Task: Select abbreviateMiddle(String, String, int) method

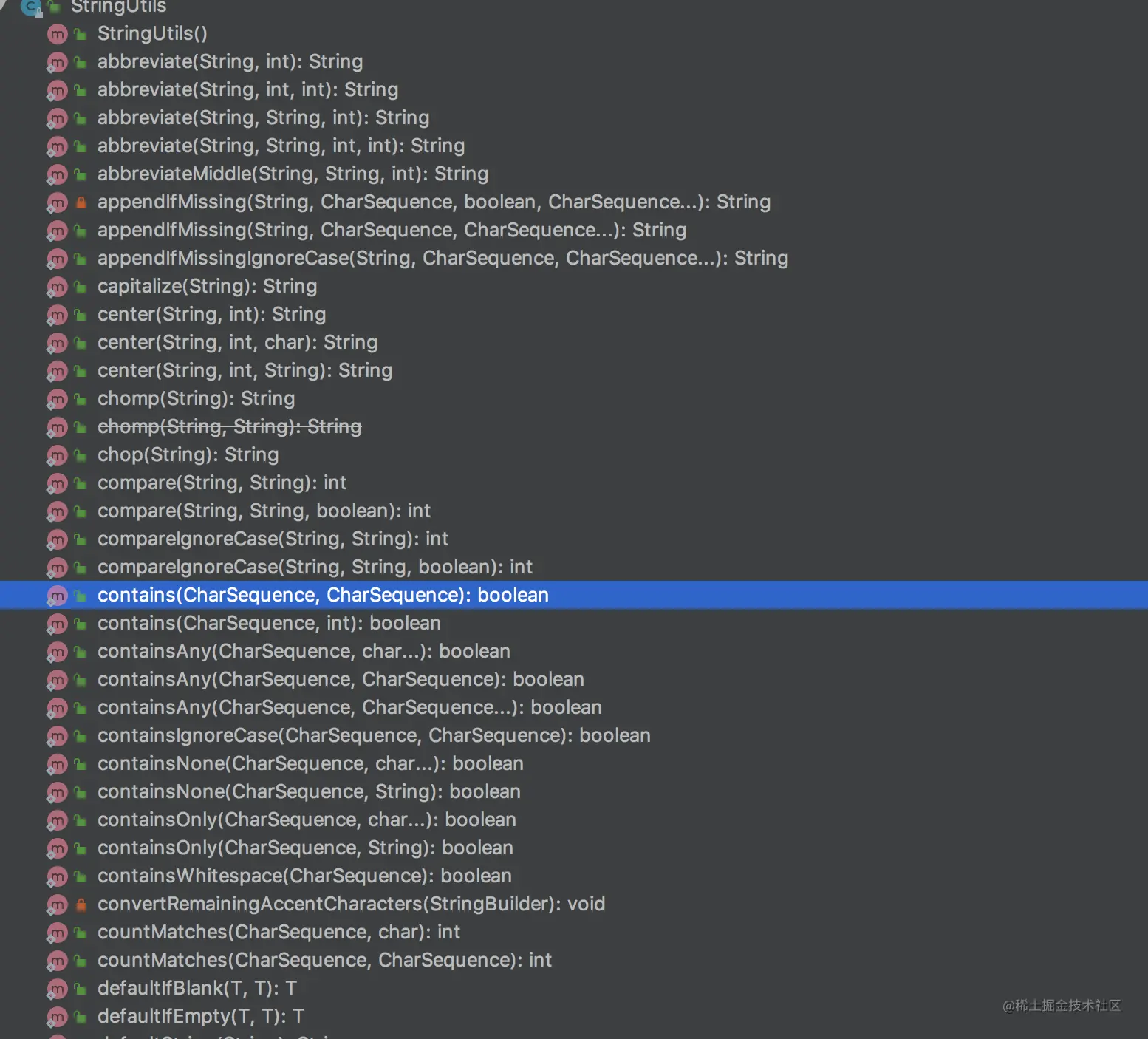Action: (x=293, y=174)
